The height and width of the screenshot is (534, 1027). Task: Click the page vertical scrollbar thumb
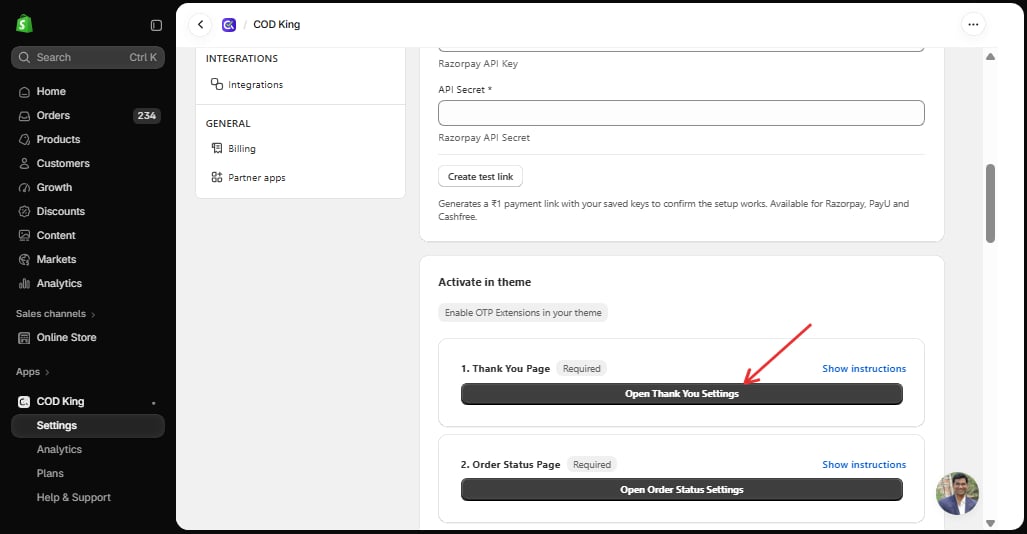(x=990, y=203)
